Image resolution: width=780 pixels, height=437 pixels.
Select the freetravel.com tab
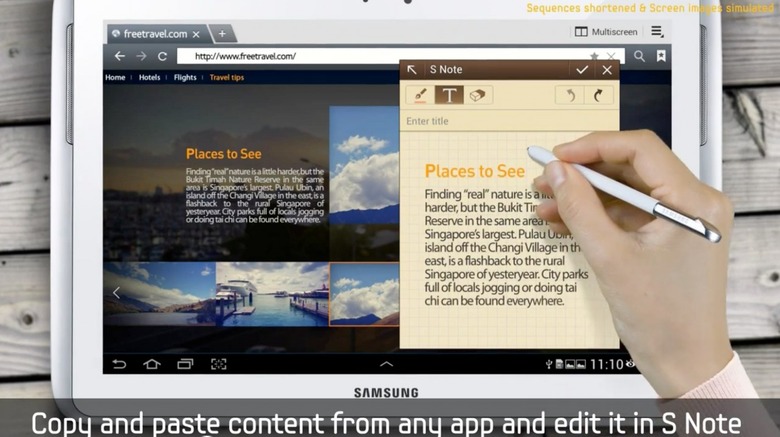click(x=155, y=34)
